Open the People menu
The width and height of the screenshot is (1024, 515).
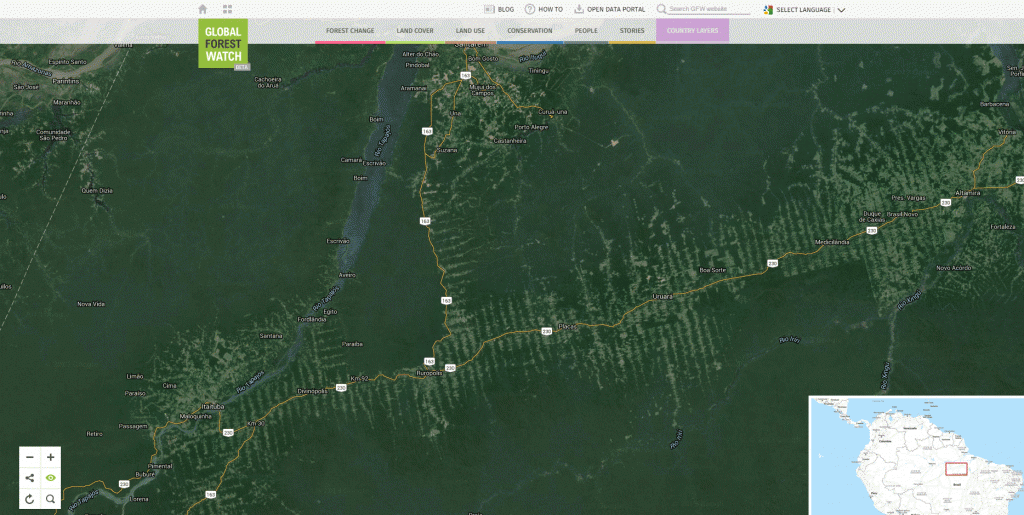pos(586,31)
